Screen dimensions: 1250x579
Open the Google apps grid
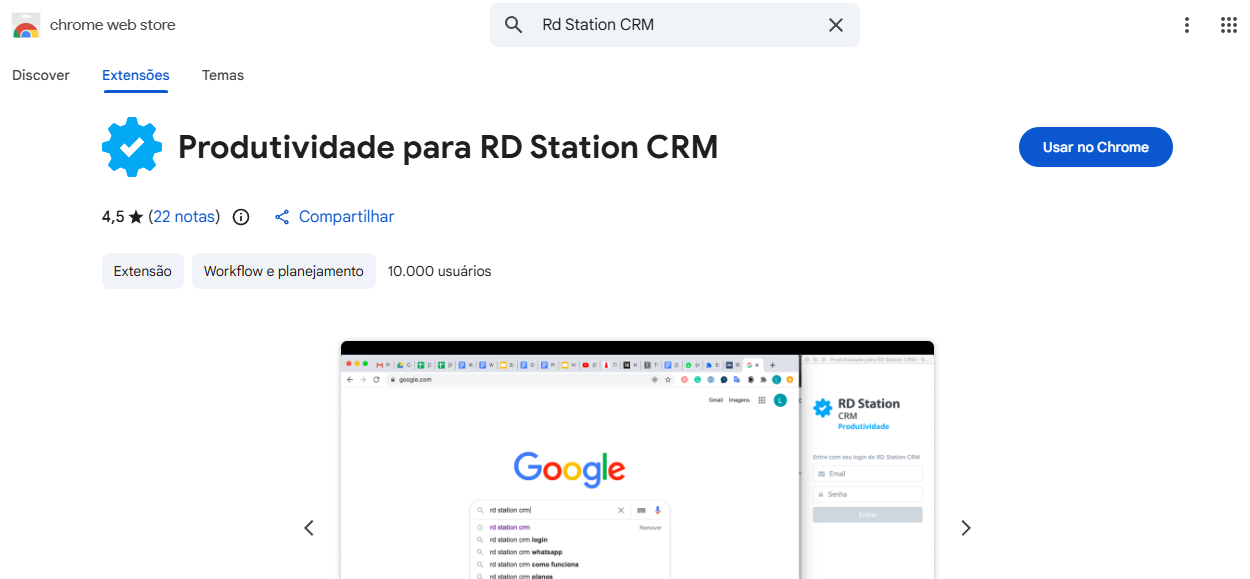pyautogui.click(x=1229, y=25)
